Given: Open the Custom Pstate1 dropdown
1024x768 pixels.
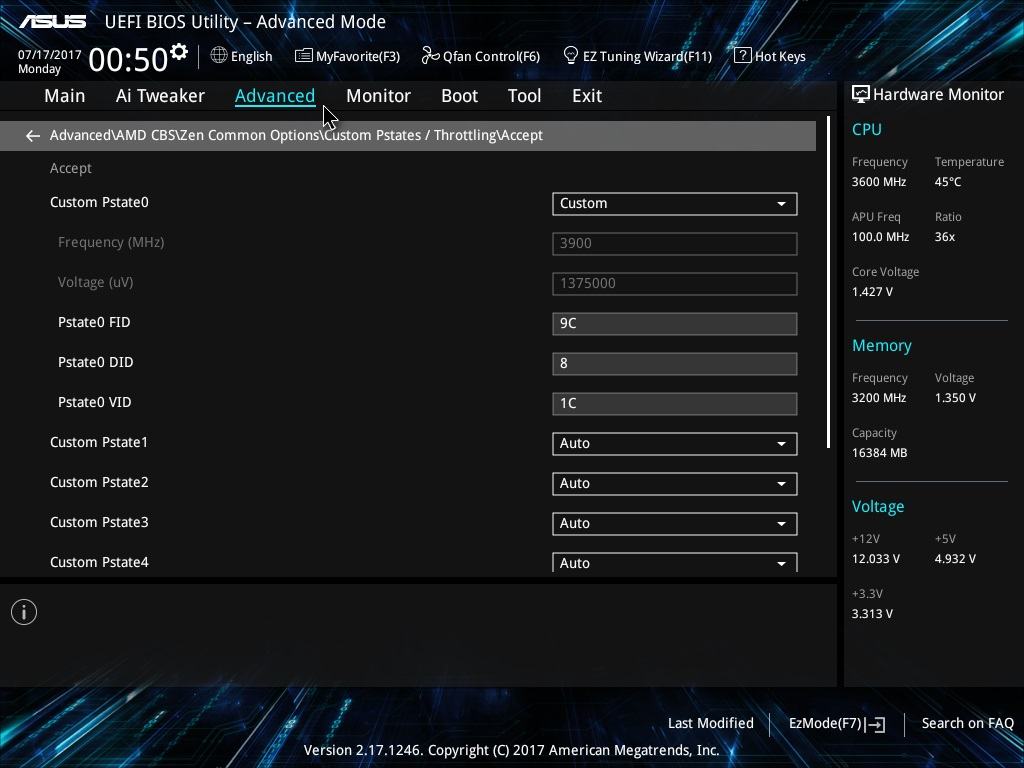Looking at the screenshot, I should [675, 443].
